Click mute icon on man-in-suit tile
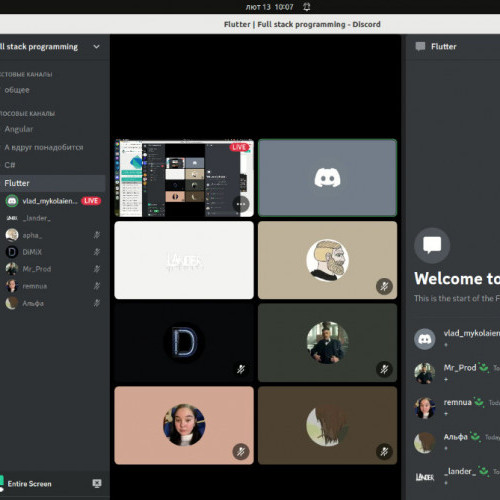Image resolution: width=500 pixels, height=500 pixels. coord(384,369)
